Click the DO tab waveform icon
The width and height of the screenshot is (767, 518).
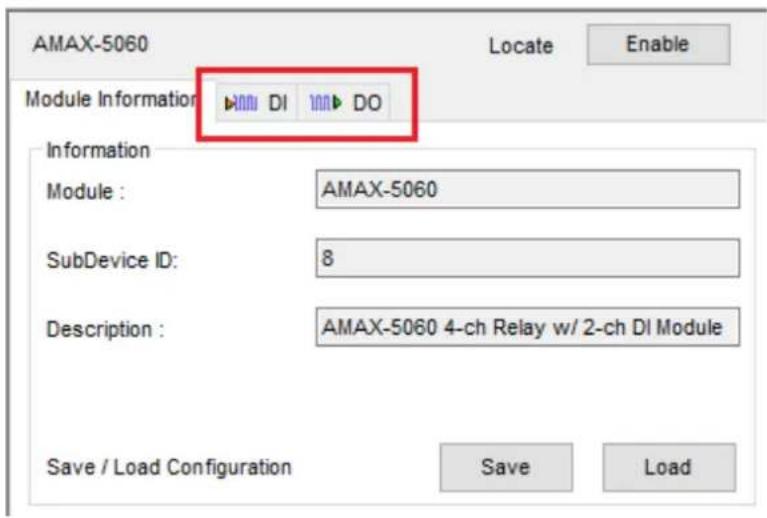[x=326, y=103]
